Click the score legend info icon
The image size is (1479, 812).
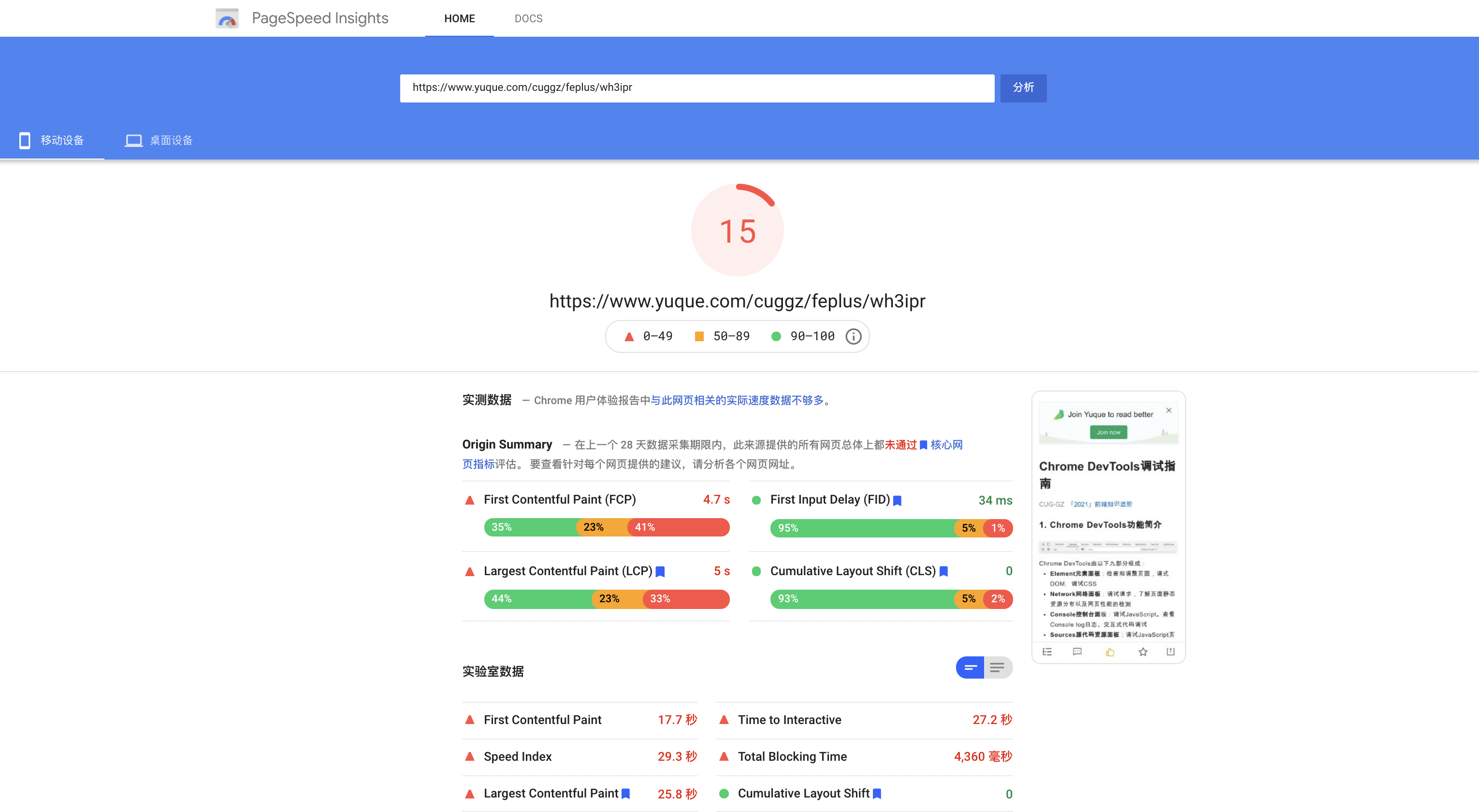coord(853,336)
